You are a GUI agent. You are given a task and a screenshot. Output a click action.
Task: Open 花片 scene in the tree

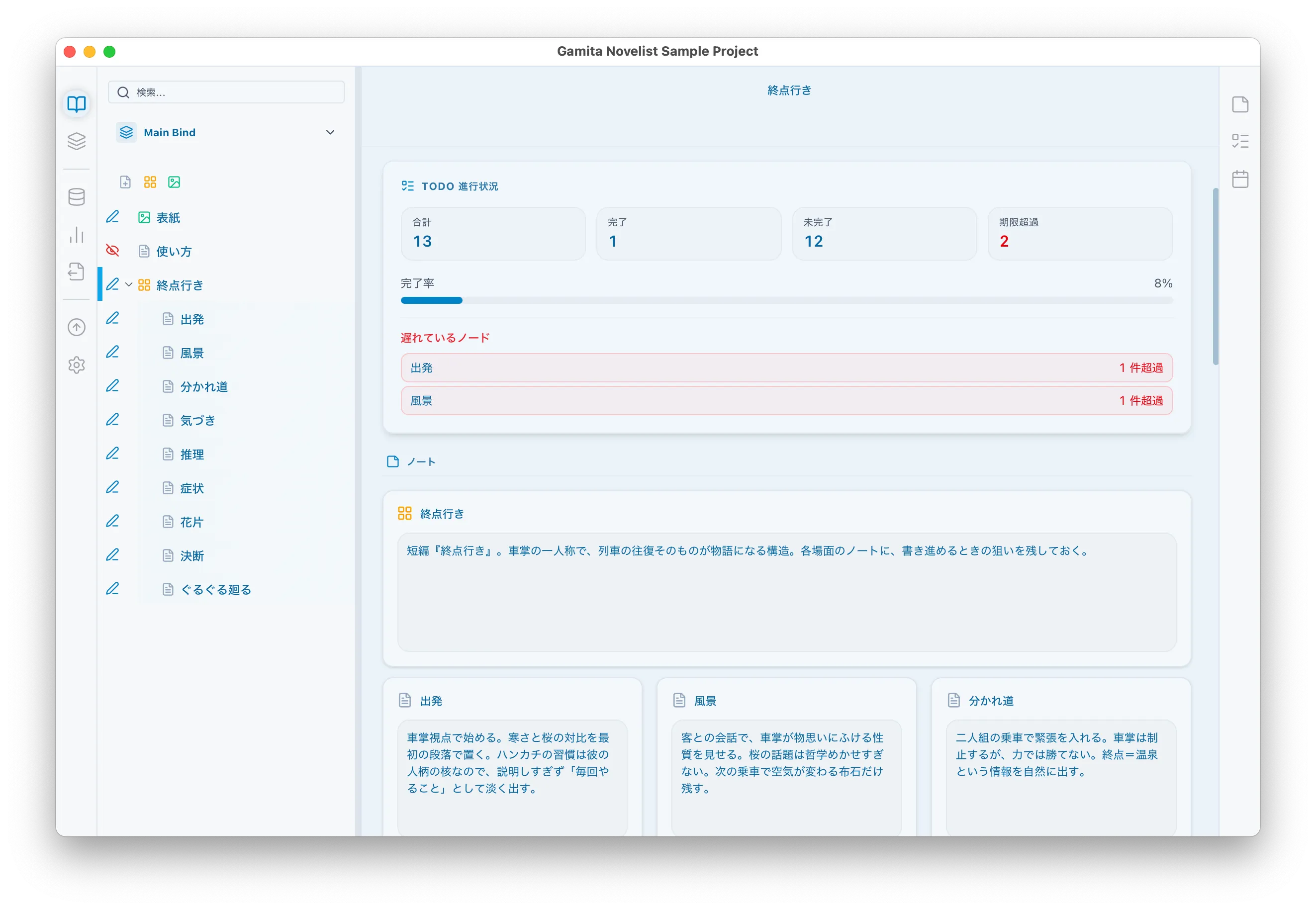click(x=191, y=522)
